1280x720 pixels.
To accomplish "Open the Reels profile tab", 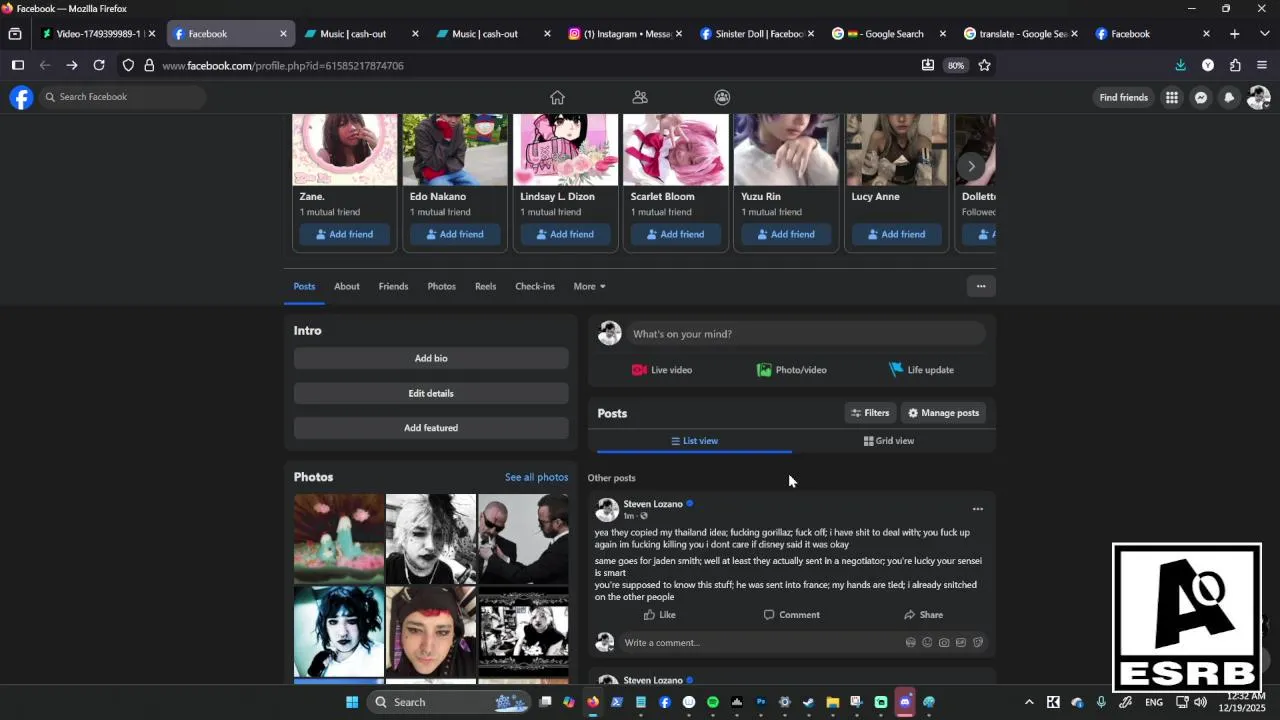I will pos(485,286).
